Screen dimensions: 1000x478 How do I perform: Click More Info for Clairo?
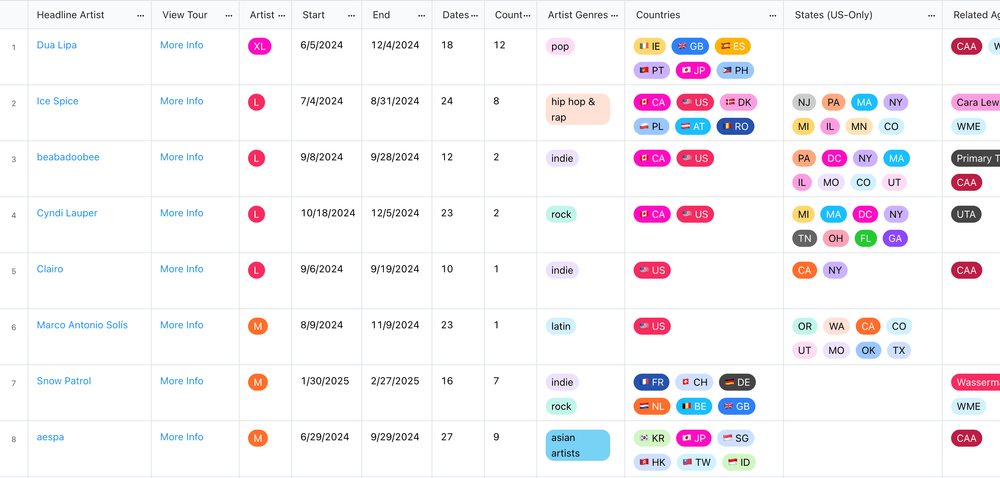(x=182, y=270)
